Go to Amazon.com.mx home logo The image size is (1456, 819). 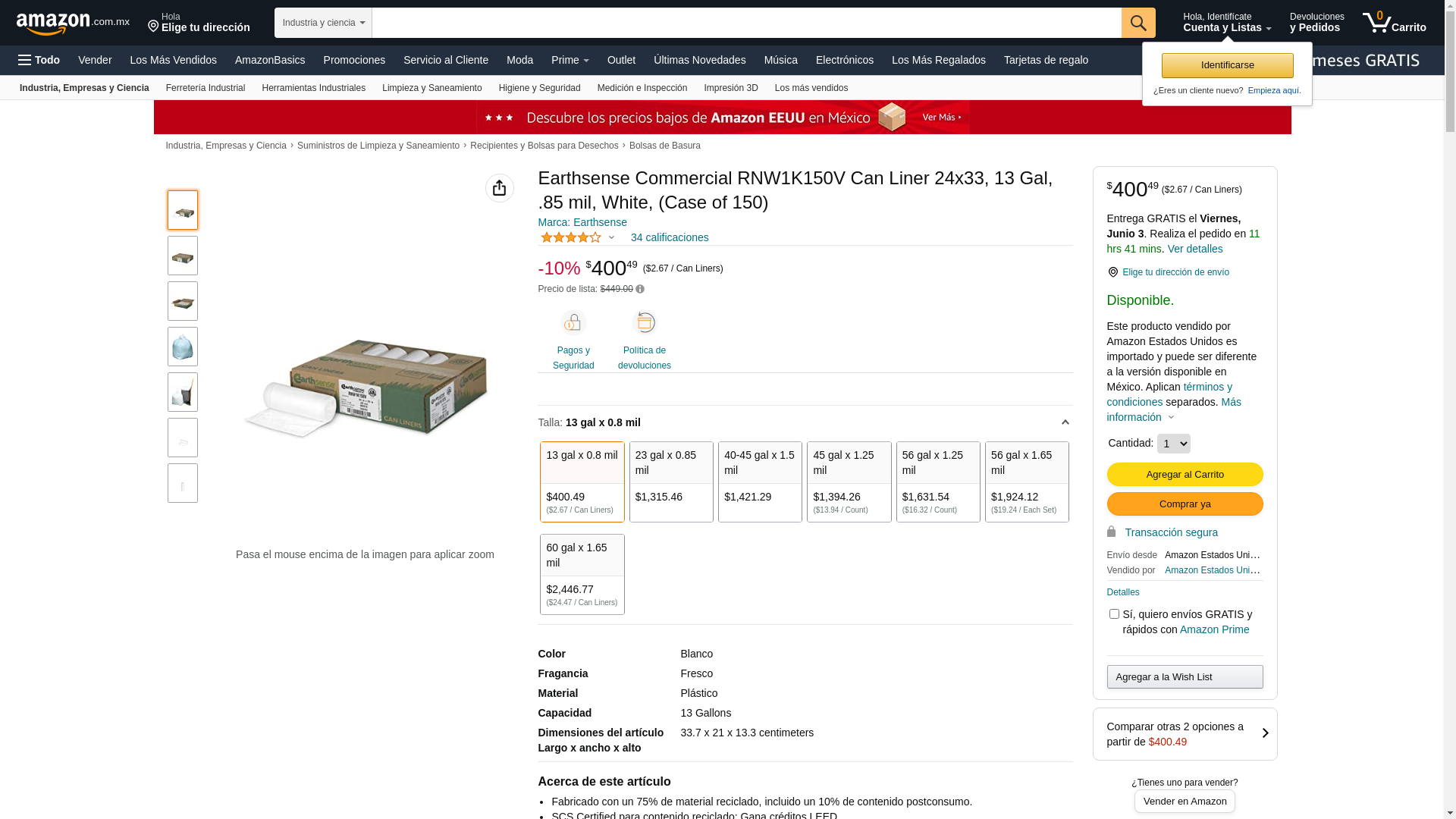coord(73,24)
